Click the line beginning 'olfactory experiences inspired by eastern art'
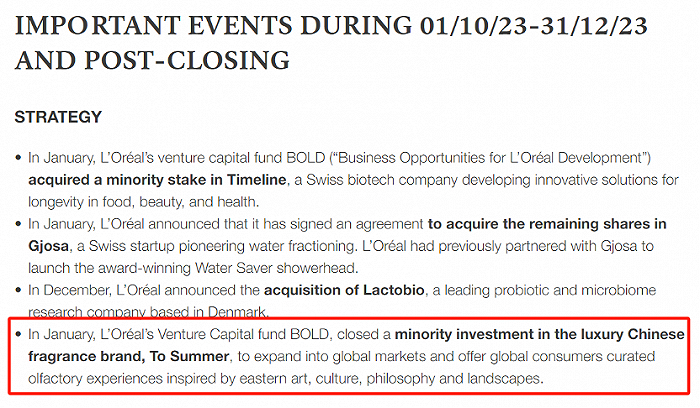Image resolution: width=700 pixels, height=408 pixels. pos(285,379)
